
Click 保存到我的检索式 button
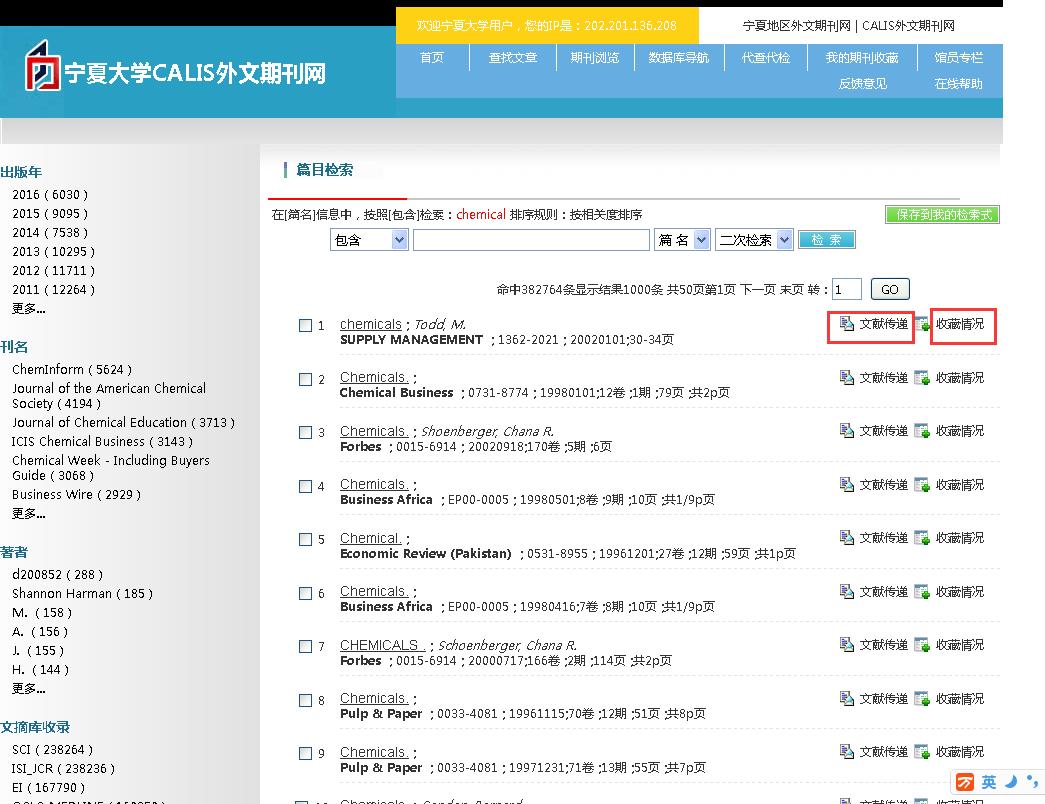point(942,215)
